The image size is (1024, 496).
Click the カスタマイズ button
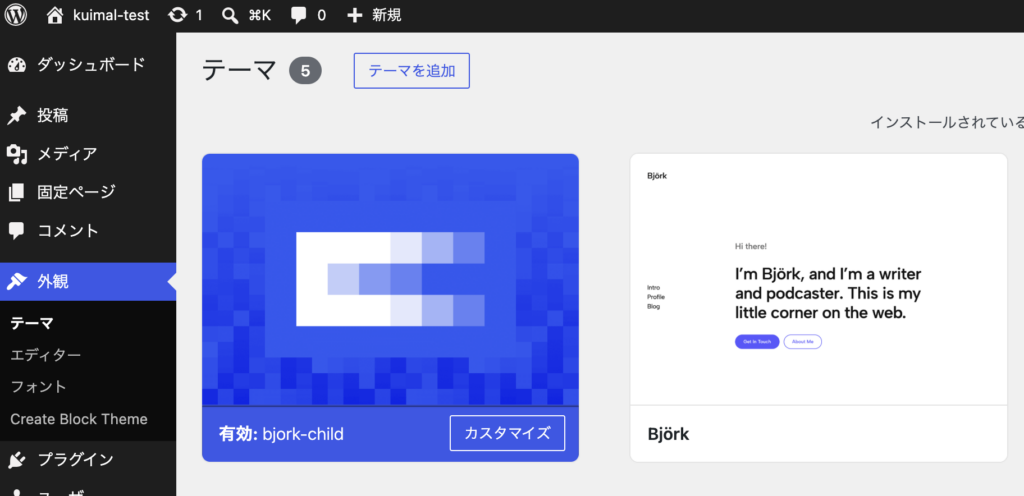[x=507, y=433]
